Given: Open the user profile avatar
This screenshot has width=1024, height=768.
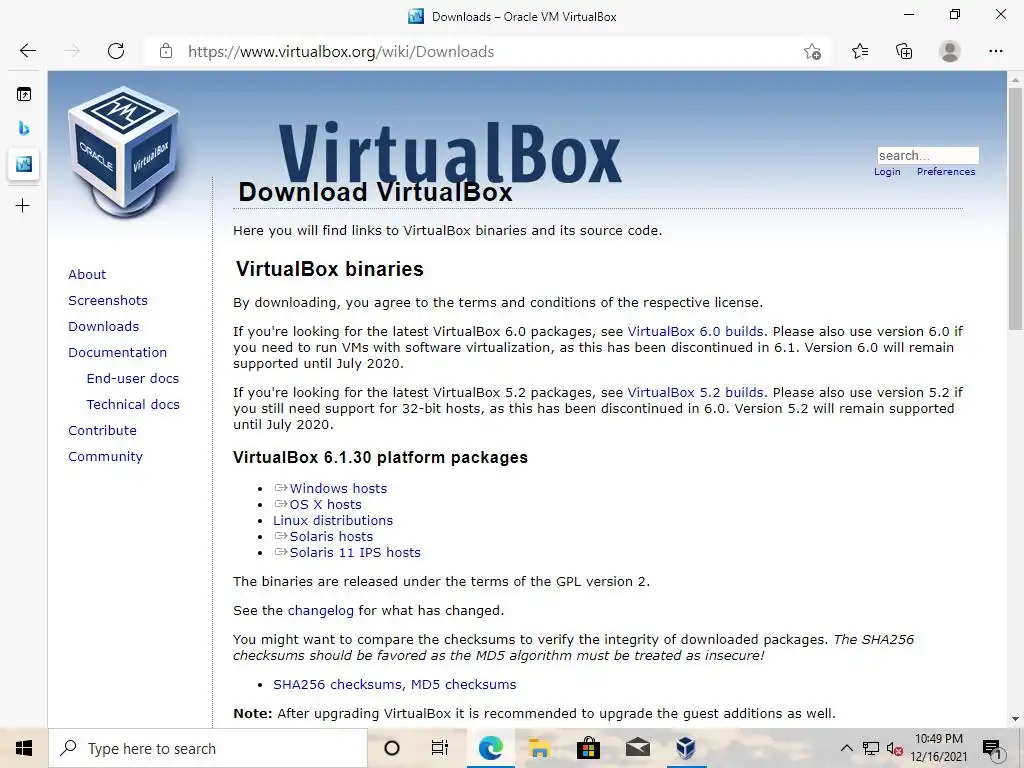Looking at the screenshot, I should tap(950, 51).
